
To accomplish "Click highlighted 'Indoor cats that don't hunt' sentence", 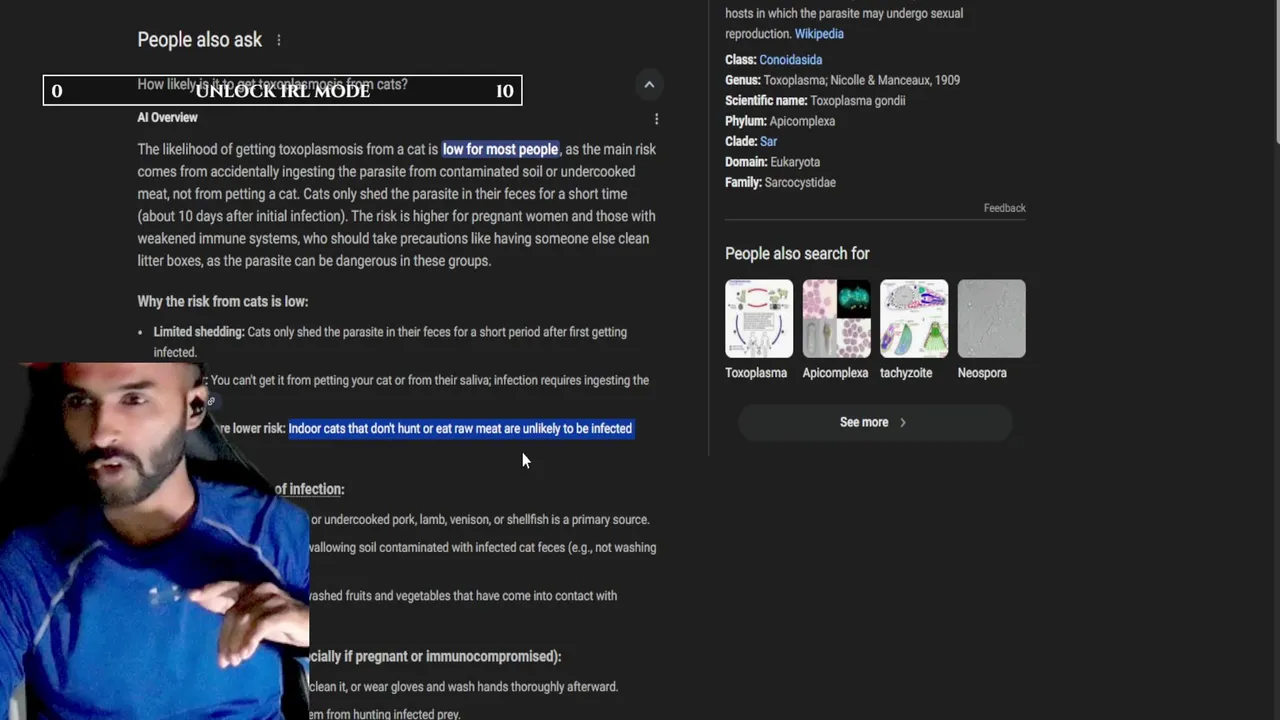I will (x=460, y=428).
